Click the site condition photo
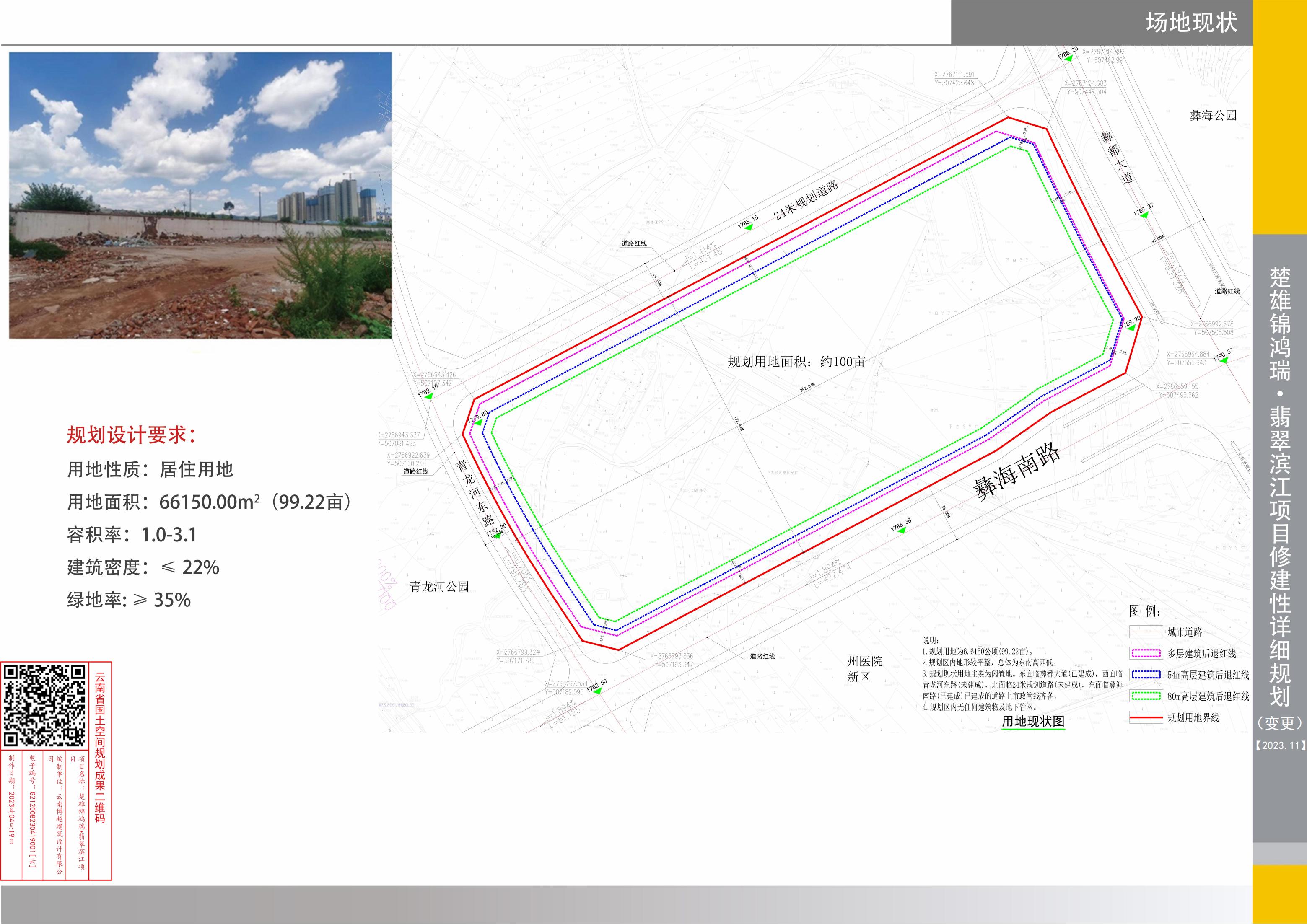The width and height of the screenshot is (1307, 924). click(x=200, y=196)
